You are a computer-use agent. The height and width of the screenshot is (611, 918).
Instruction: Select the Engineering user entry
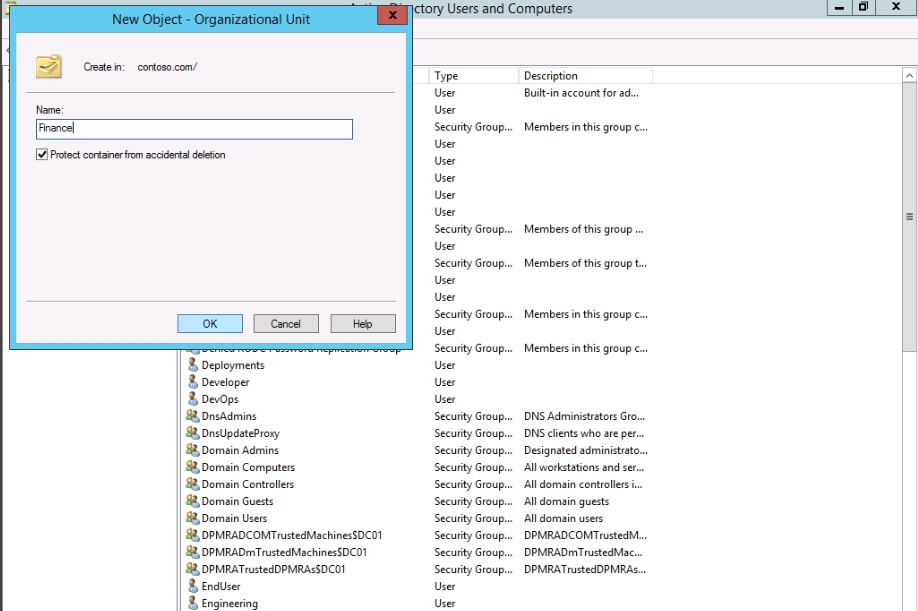coord(229,603)
